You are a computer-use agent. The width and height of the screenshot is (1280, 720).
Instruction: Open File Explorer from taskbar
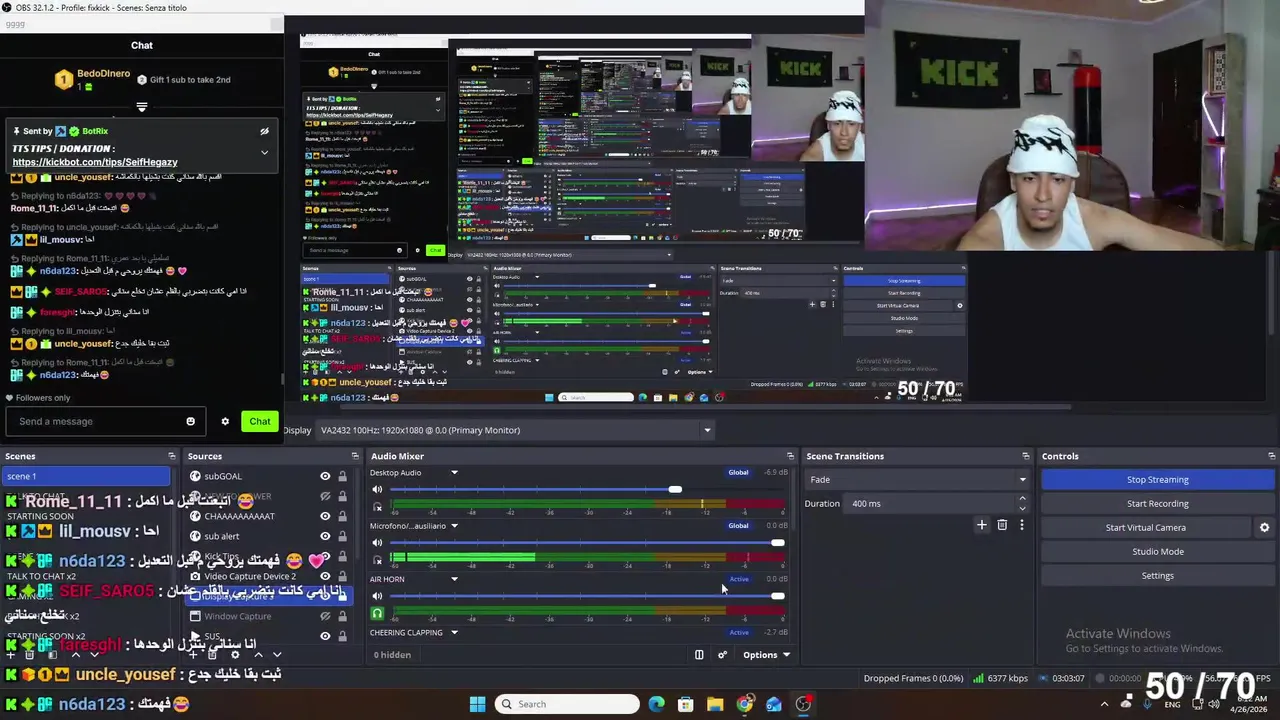tap(715, 704)
